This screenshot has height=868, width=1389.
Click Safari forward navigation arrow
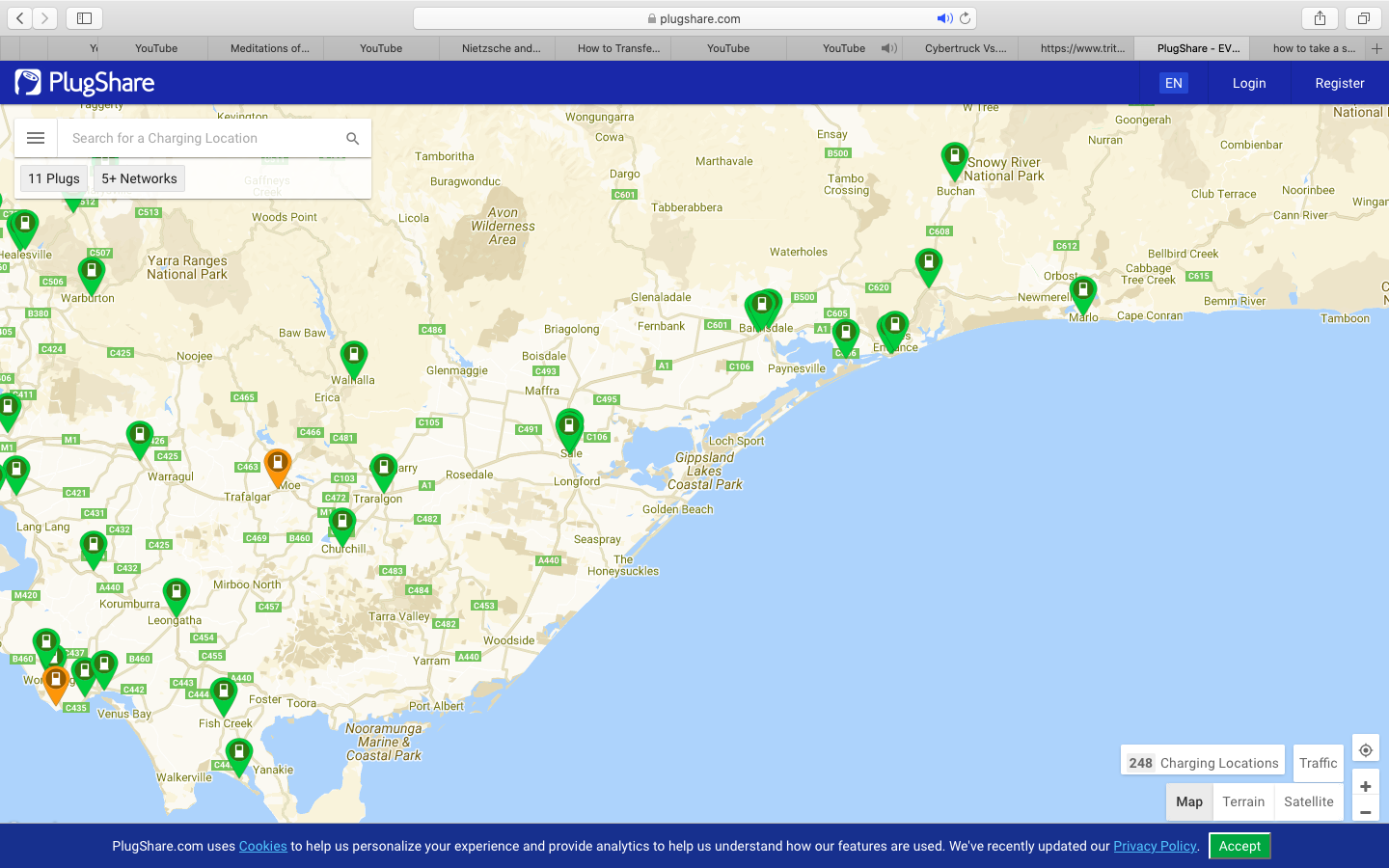(44, 18)
